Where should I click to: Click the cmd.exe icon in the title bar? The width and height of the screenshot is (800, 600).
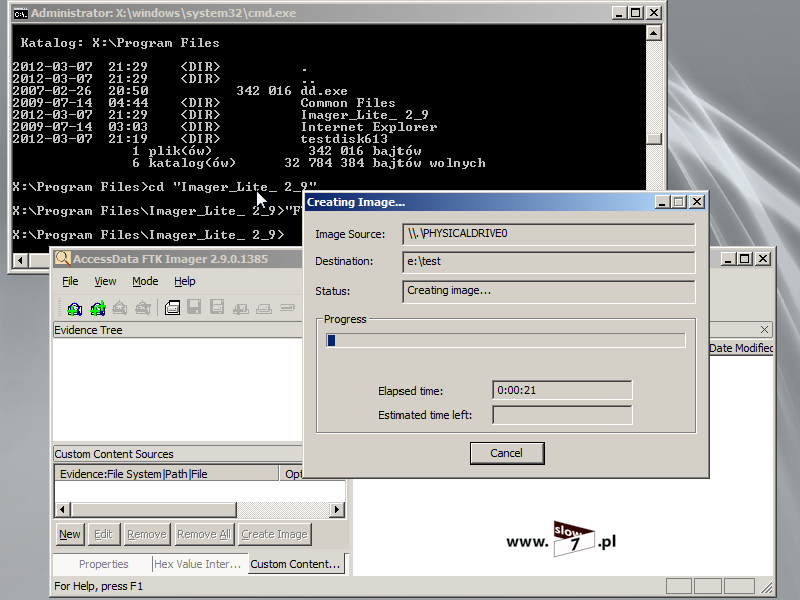[x=20, y=13]
